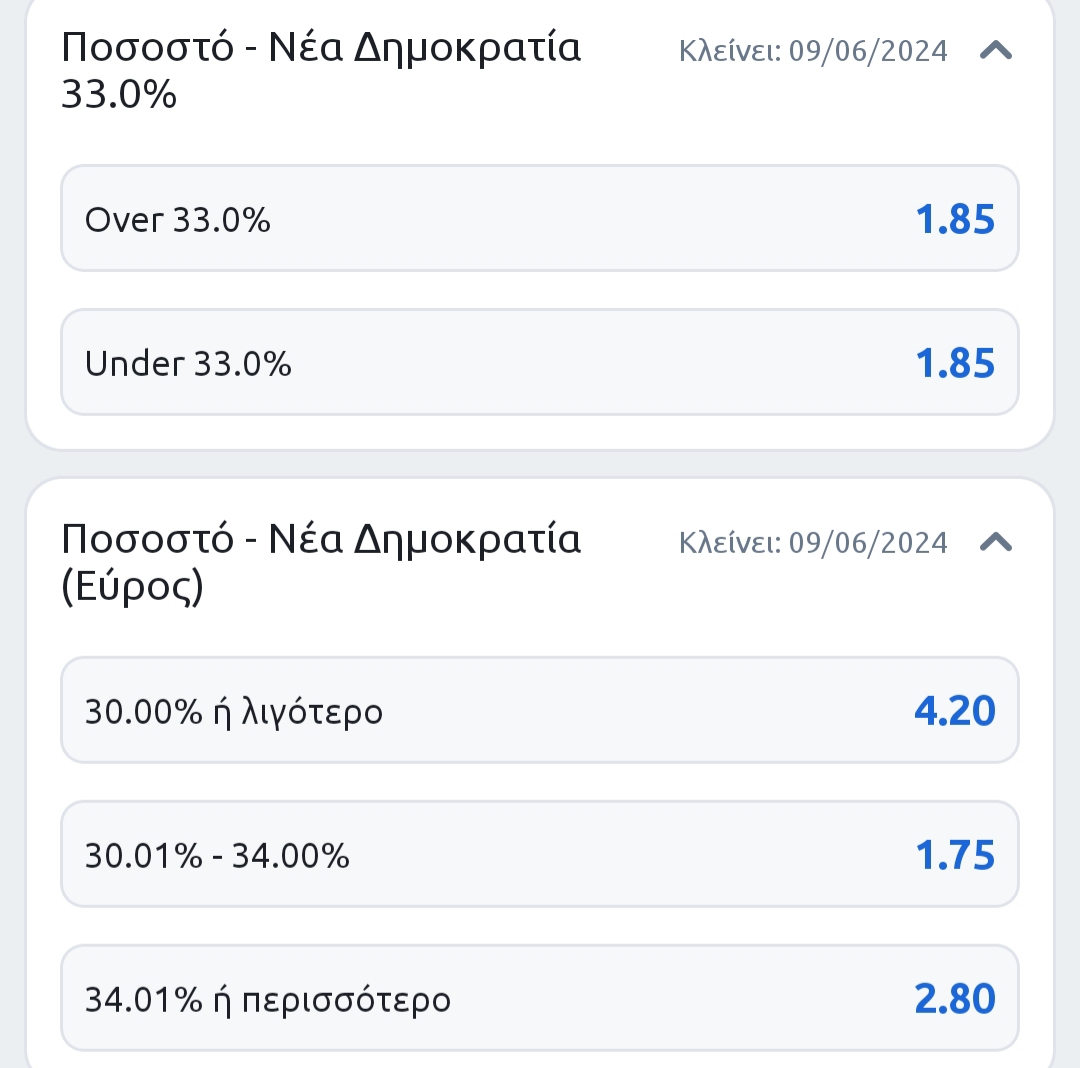Pick the 30.01% - 34.00% option label

217,856
